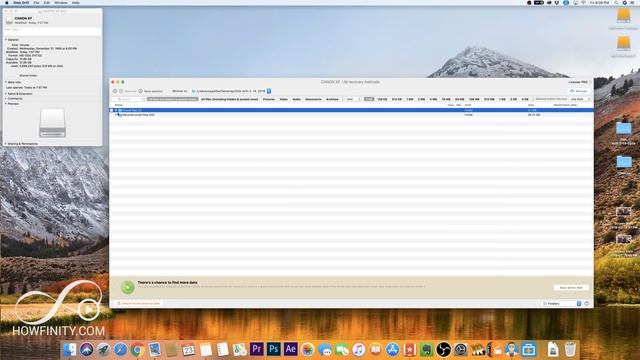Open Google Chrome from the dock
Image resolution: width=640 pixels, height=360 pixels.
coord(137,350)
